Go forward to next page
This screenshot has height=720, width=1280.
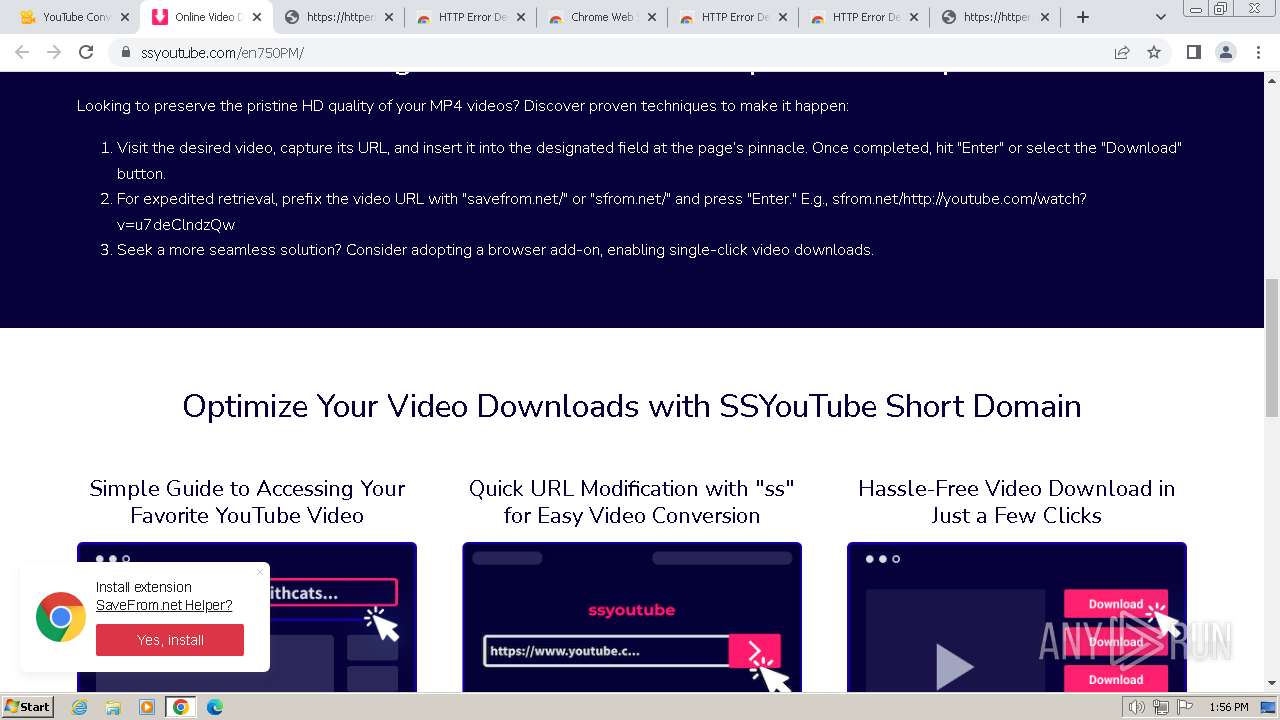[54, 52]
